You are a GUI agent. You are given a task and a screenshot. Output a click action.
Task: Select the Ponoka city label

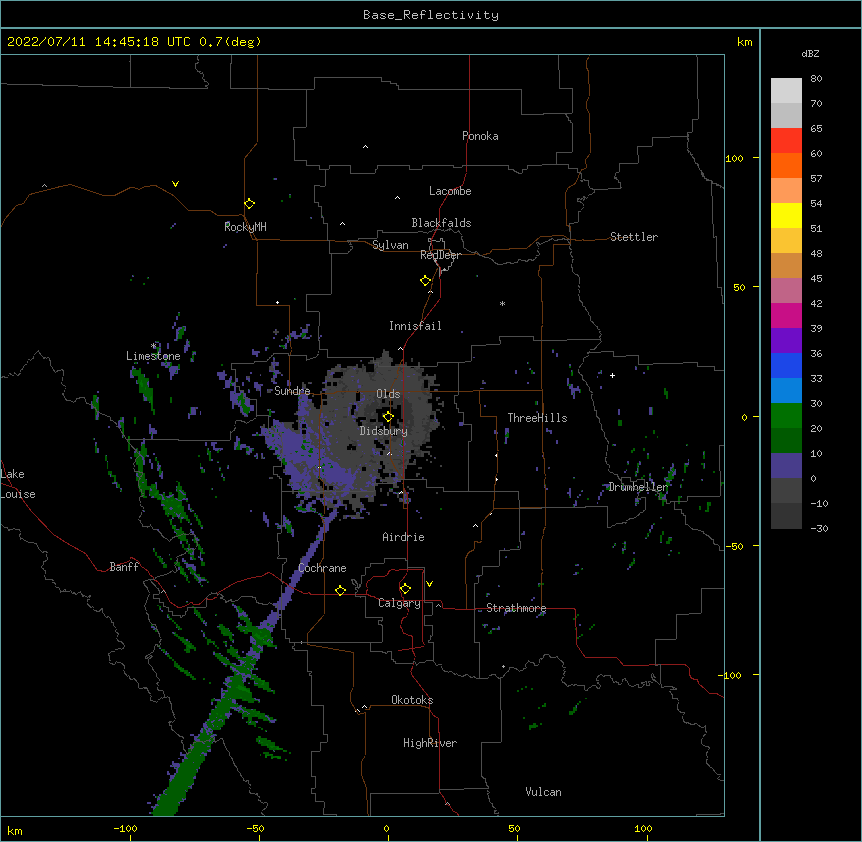point(480,136)
